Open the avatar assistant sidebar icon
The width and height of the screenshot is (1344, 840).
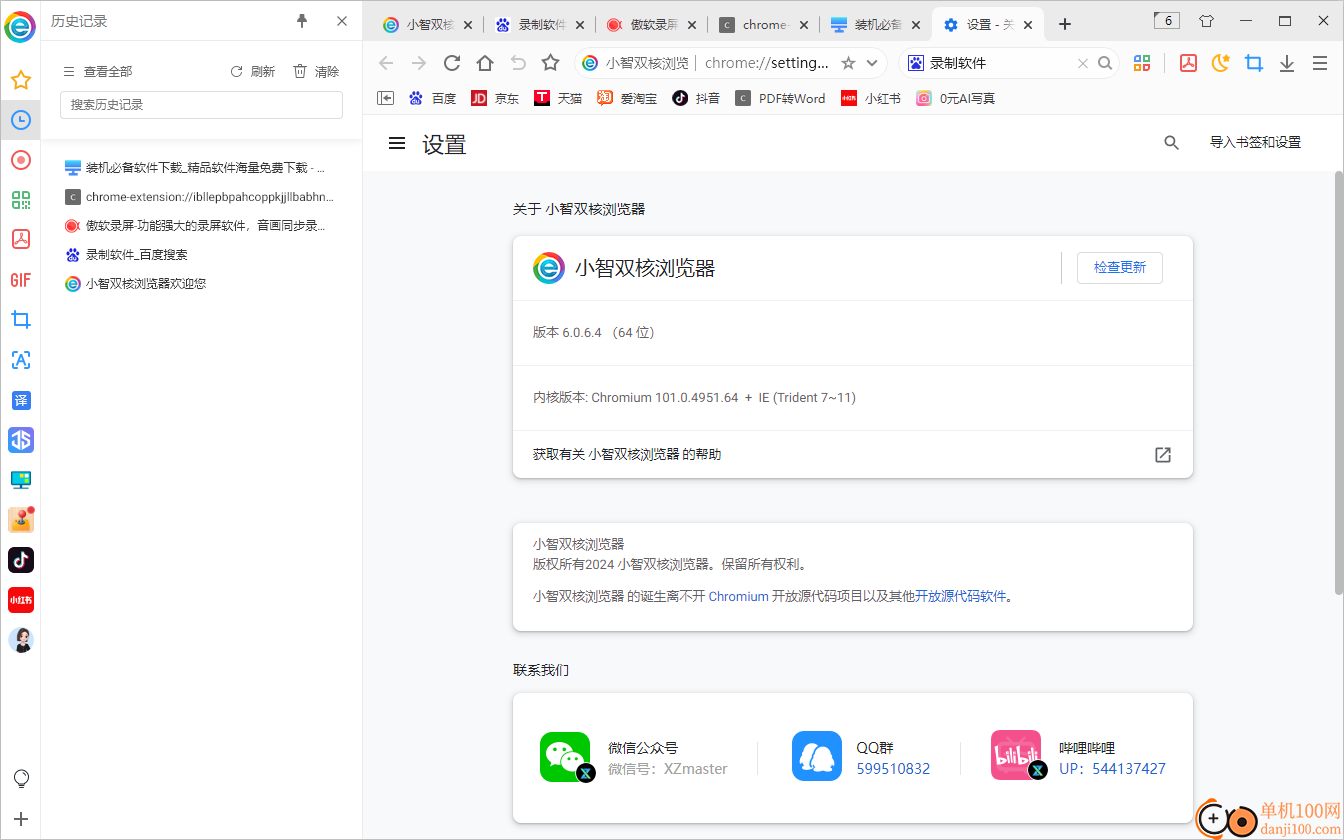pos(20,640)
